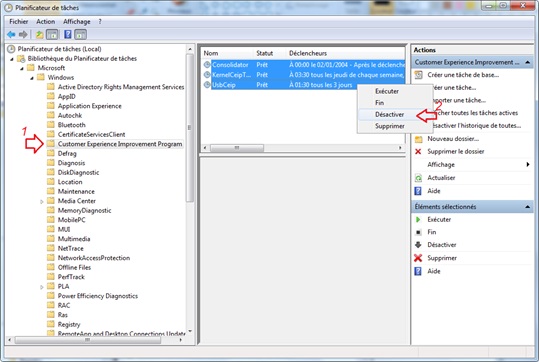Collapse the Windows tree node
The width and height of the screenshot is (539, 362).
32,78
